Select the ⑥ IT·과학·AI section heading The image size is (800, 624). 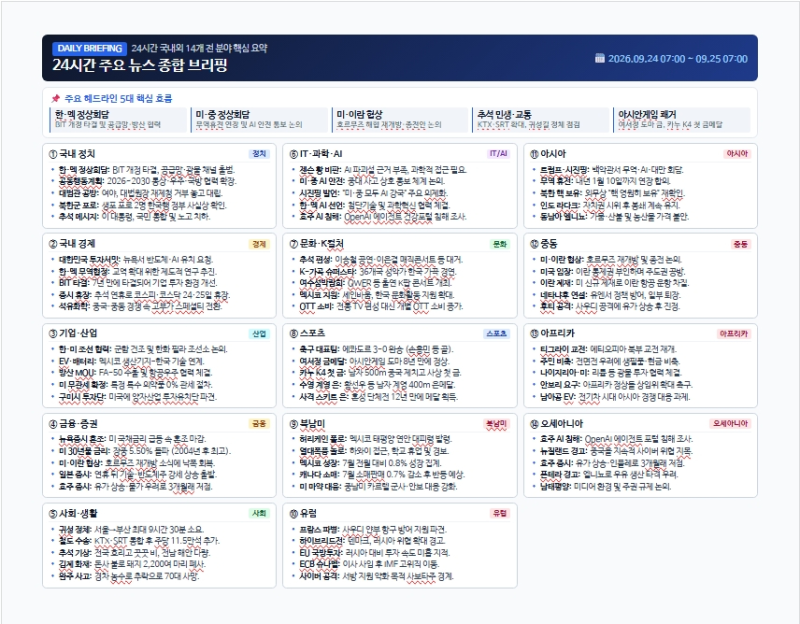316,154
